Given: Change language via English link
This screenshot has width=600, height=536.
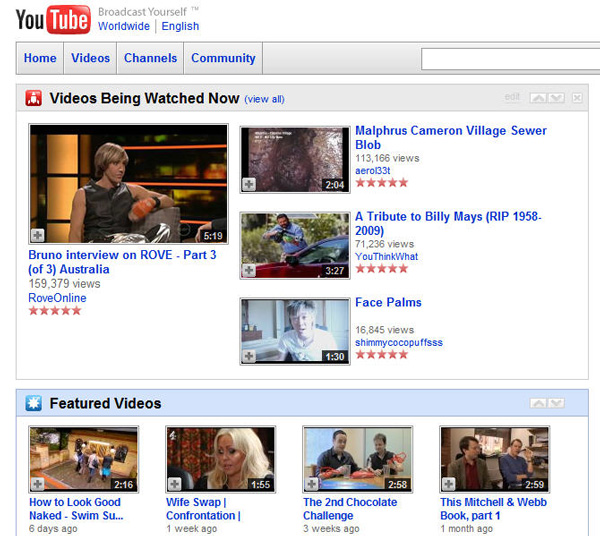Looking at the screenshot, I should (x=180, y=26).
